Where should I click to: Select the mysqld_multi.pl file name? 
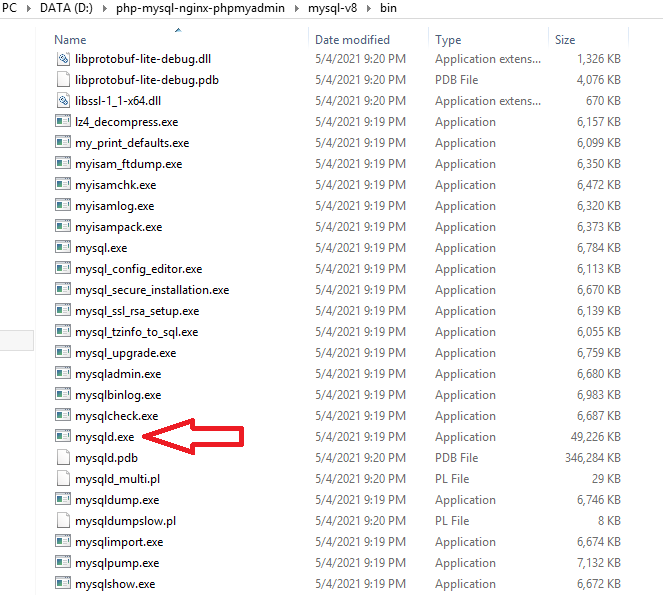click(118, 479)
